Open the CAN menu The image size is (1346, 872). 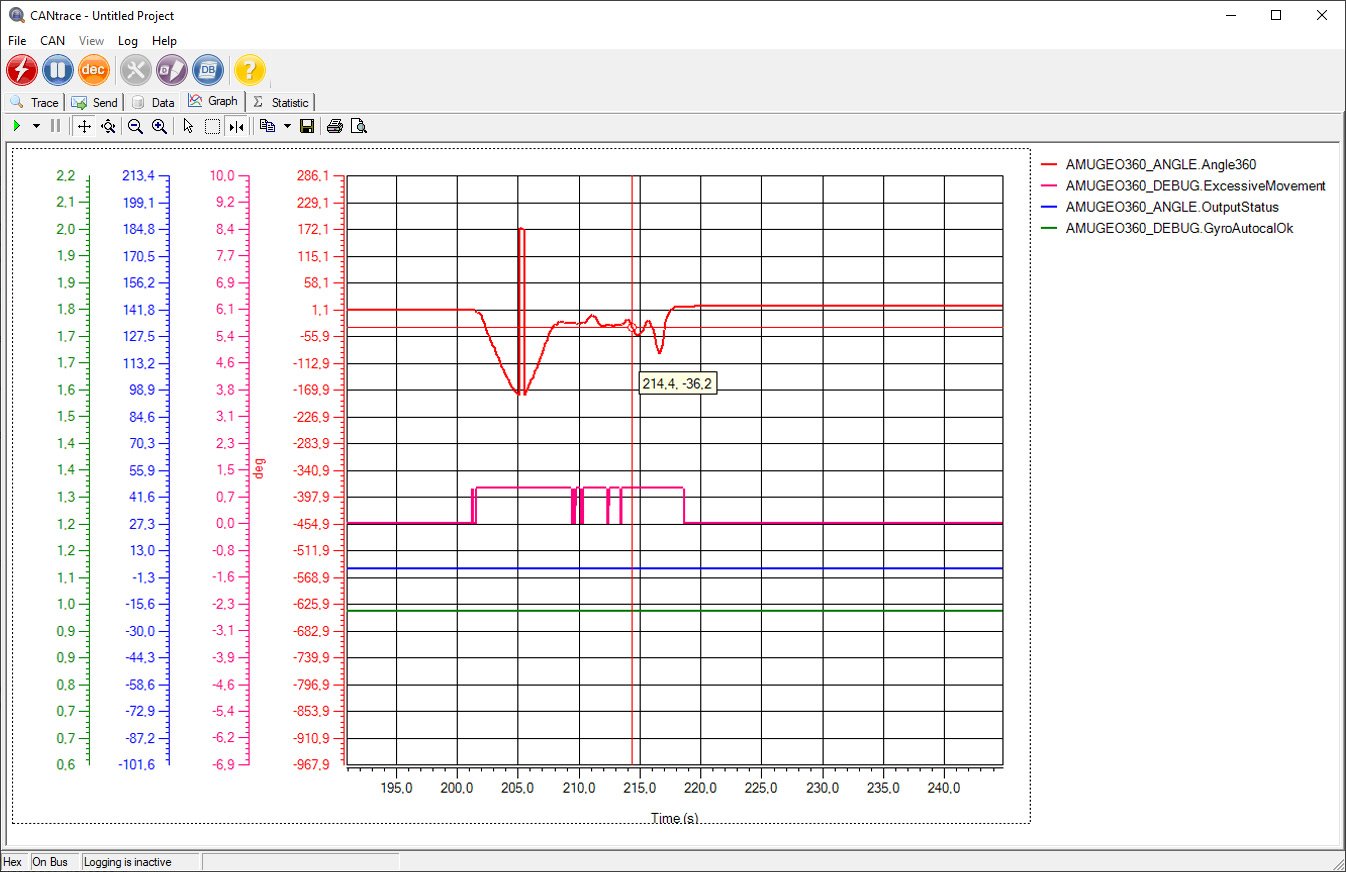pyautogui.click(x=52, y=41)
